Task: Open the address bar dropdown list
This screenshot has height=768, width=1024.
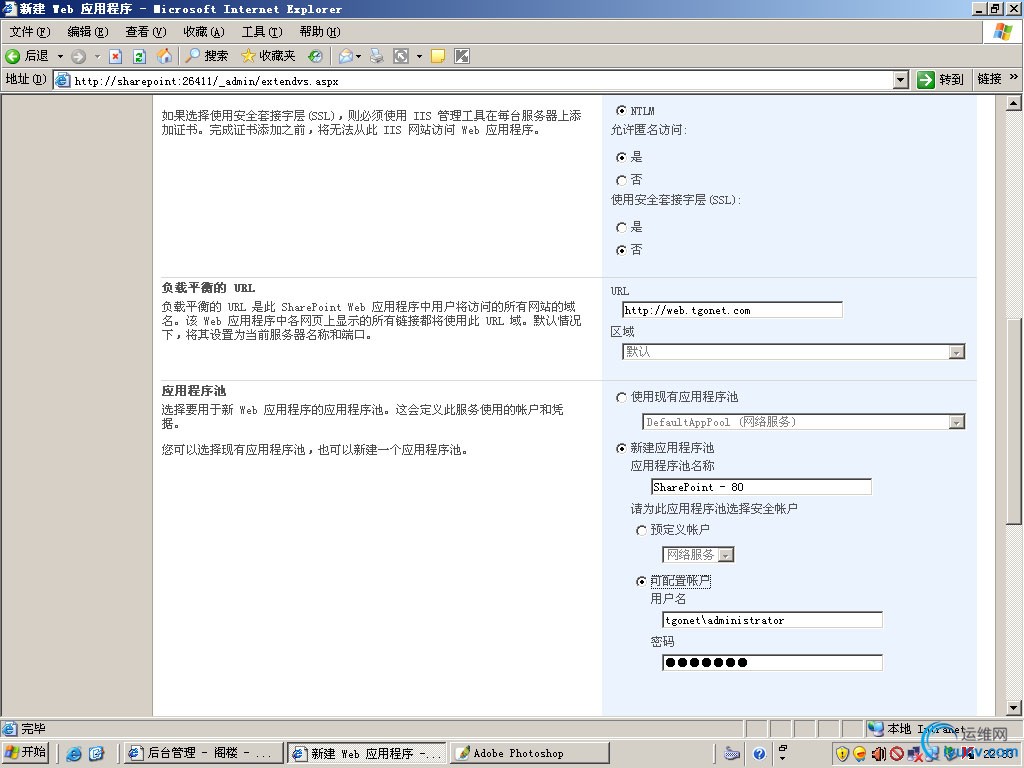Action: tap(901, 80)
